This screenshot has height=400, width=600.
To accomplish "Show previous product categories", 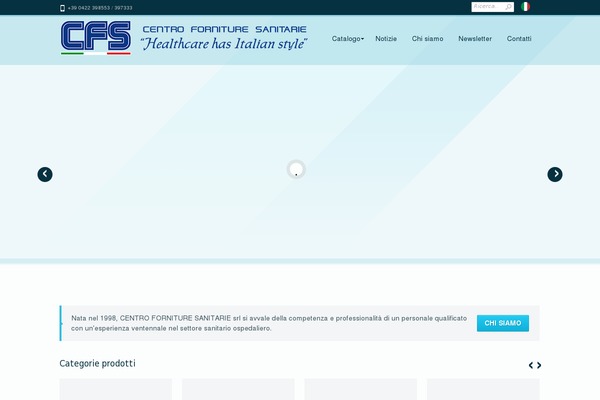I will (531, 365).
